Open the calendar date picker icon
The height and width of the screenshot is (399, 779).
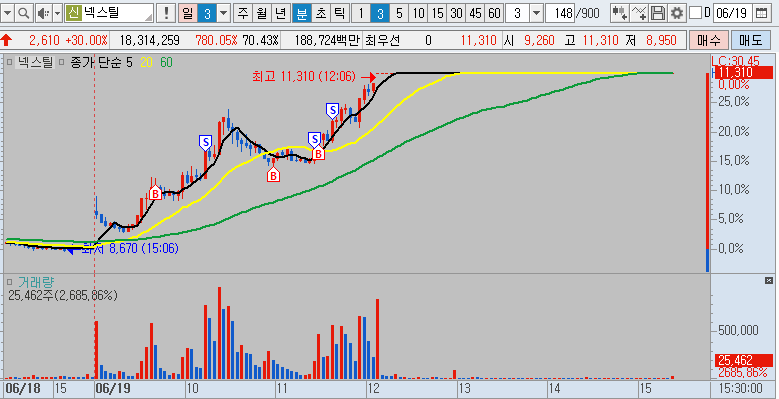point(761,13)
